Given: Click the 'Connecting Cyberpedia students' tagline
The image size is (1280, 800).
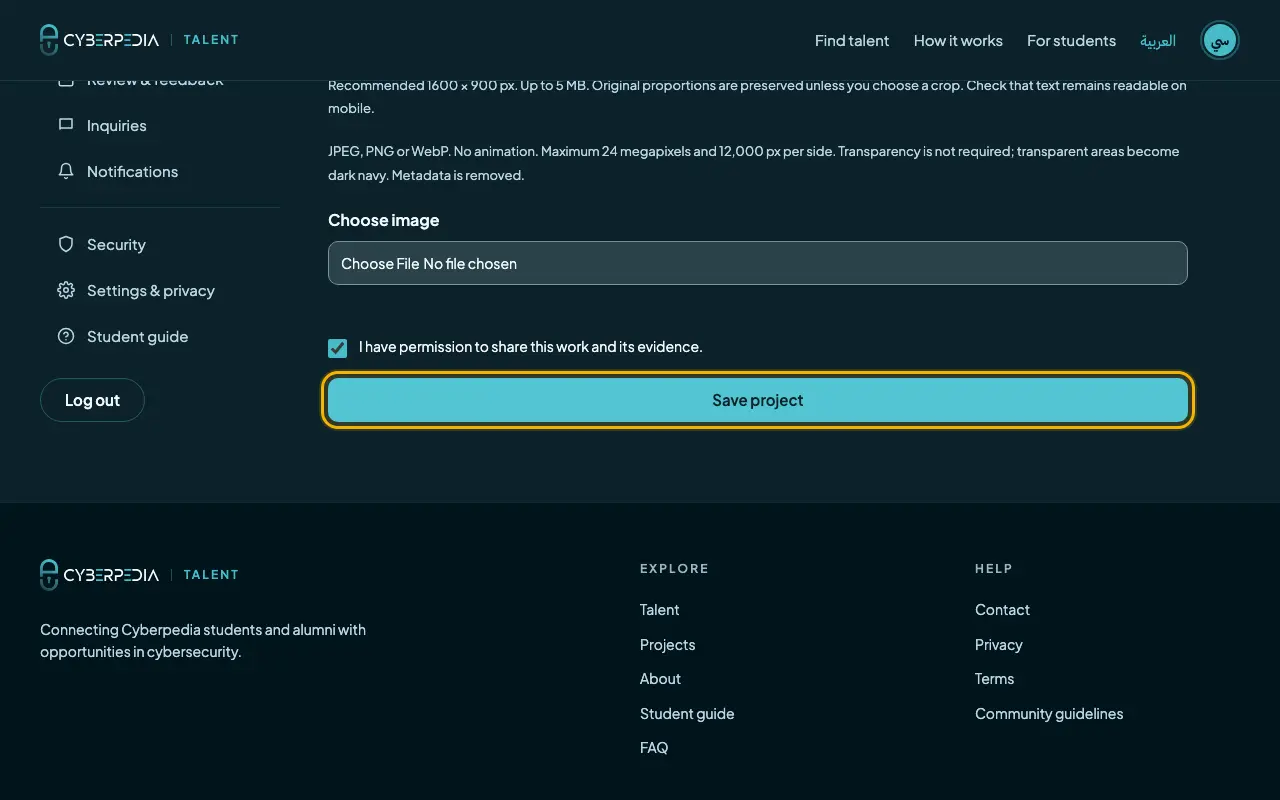Looking at the screenshot, I should (203, 641).
